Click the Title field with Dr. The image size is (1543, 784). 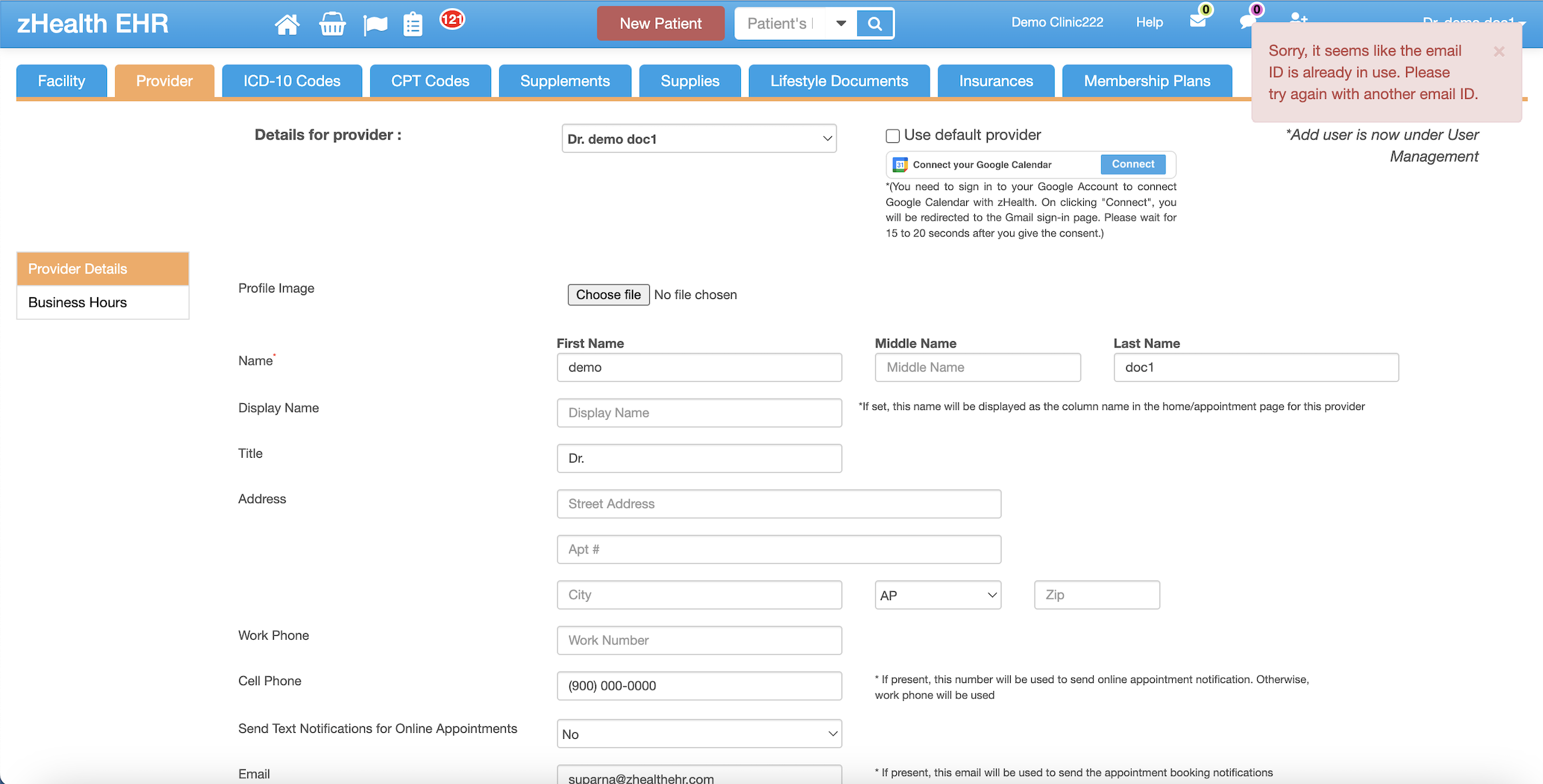699,458
